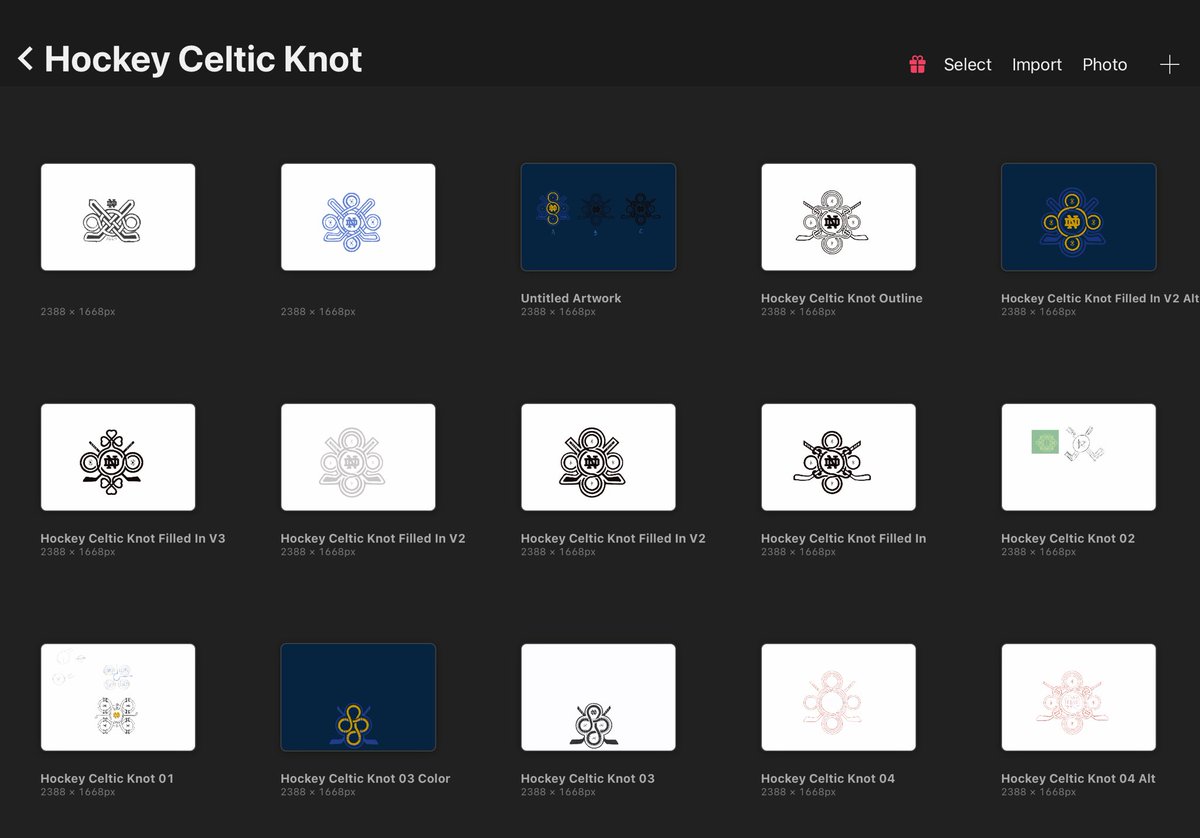Tap the Hockey Celtic Knot 04 Alt name label
This screenshot has height=838, width=1200.
coord(1078,778)
